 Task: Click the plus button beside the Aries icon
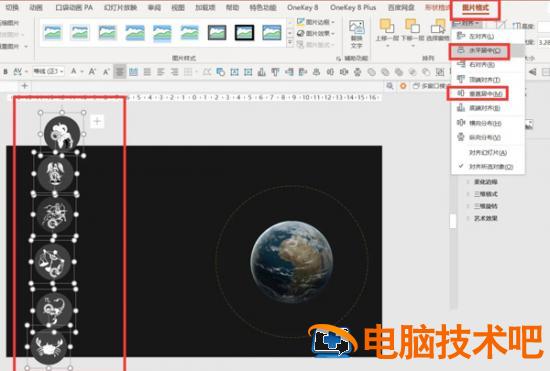tap(97, 122)
